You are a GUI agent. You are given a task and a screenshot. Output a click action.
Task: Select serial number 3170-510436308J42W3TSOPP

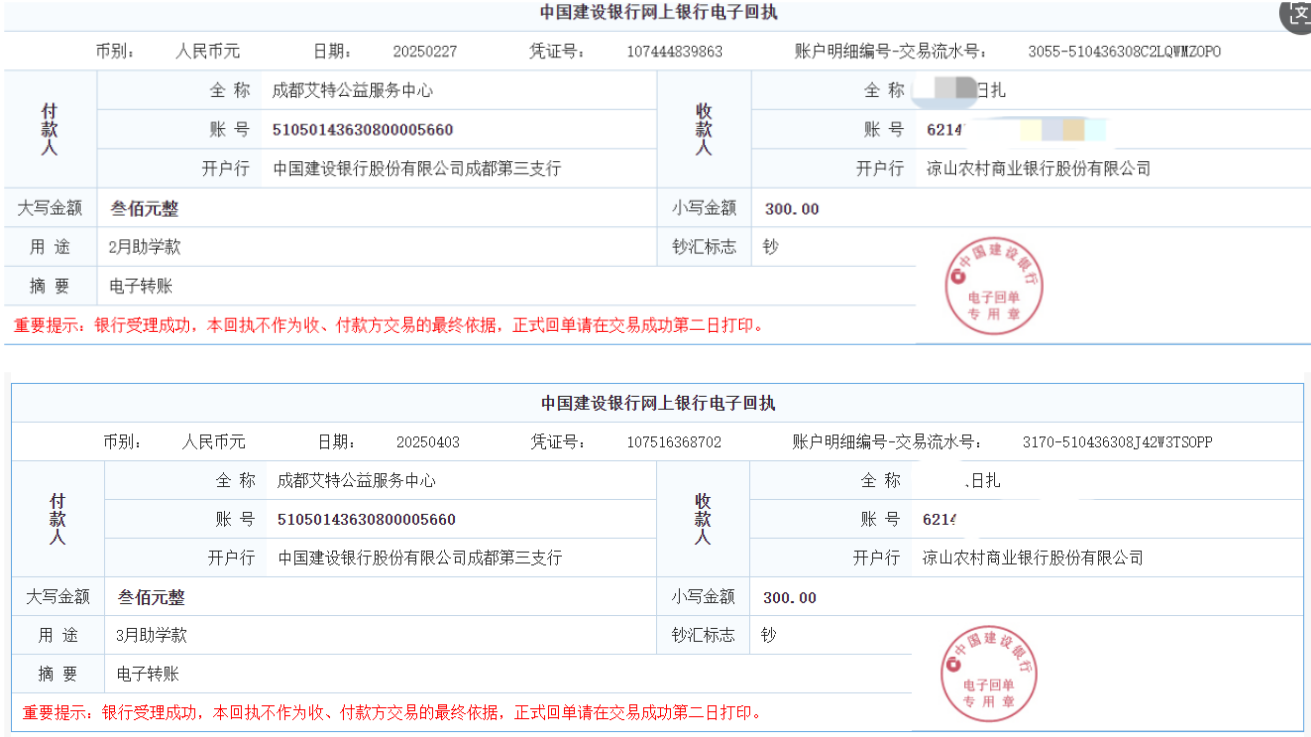coord(1117,442)
